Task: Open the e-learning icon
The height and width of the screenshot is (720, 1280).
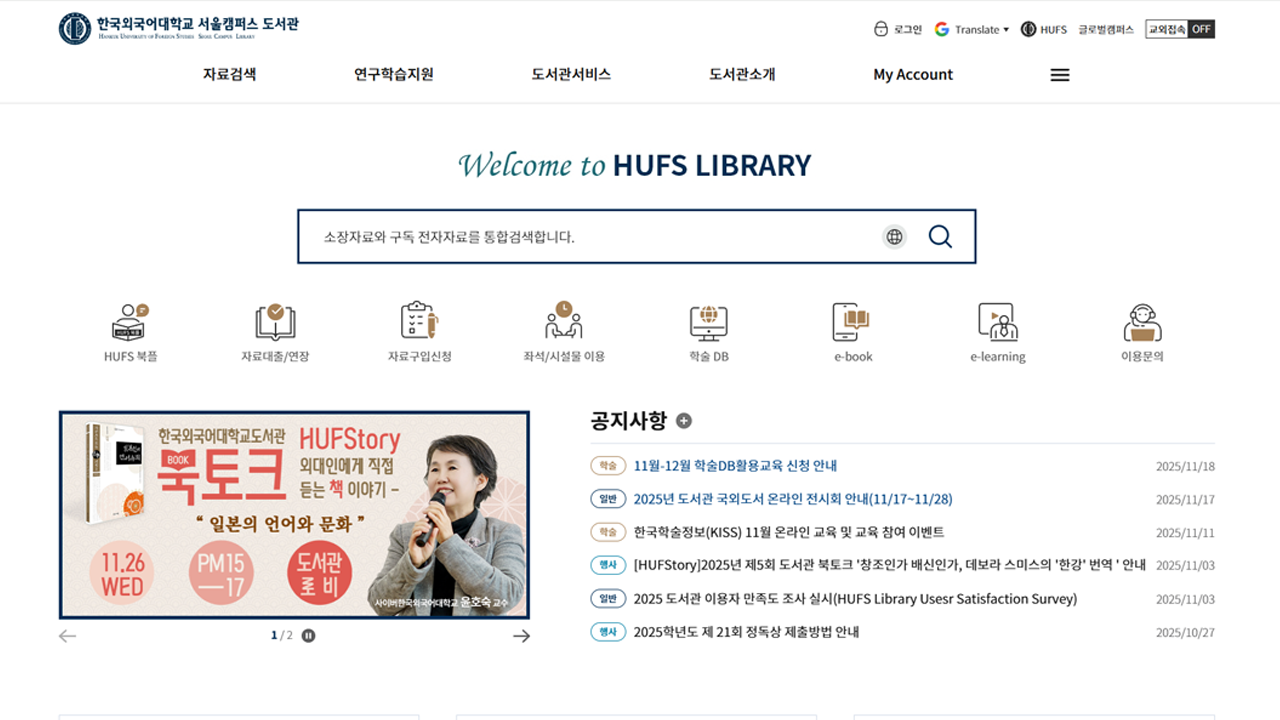Action: (x=998, y=322)
